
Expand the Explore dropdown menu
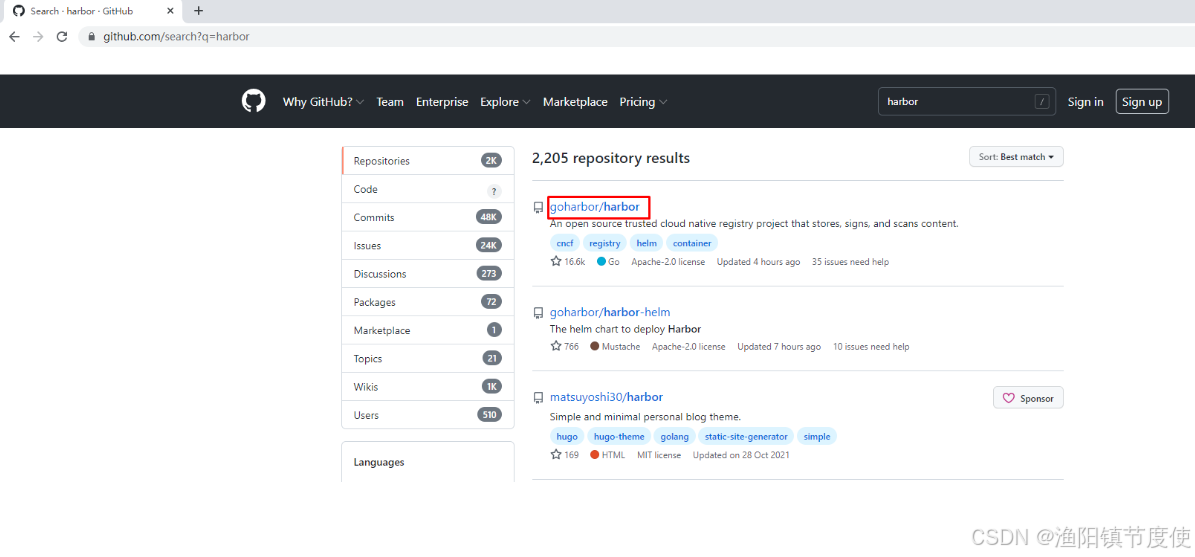(505, 102)
